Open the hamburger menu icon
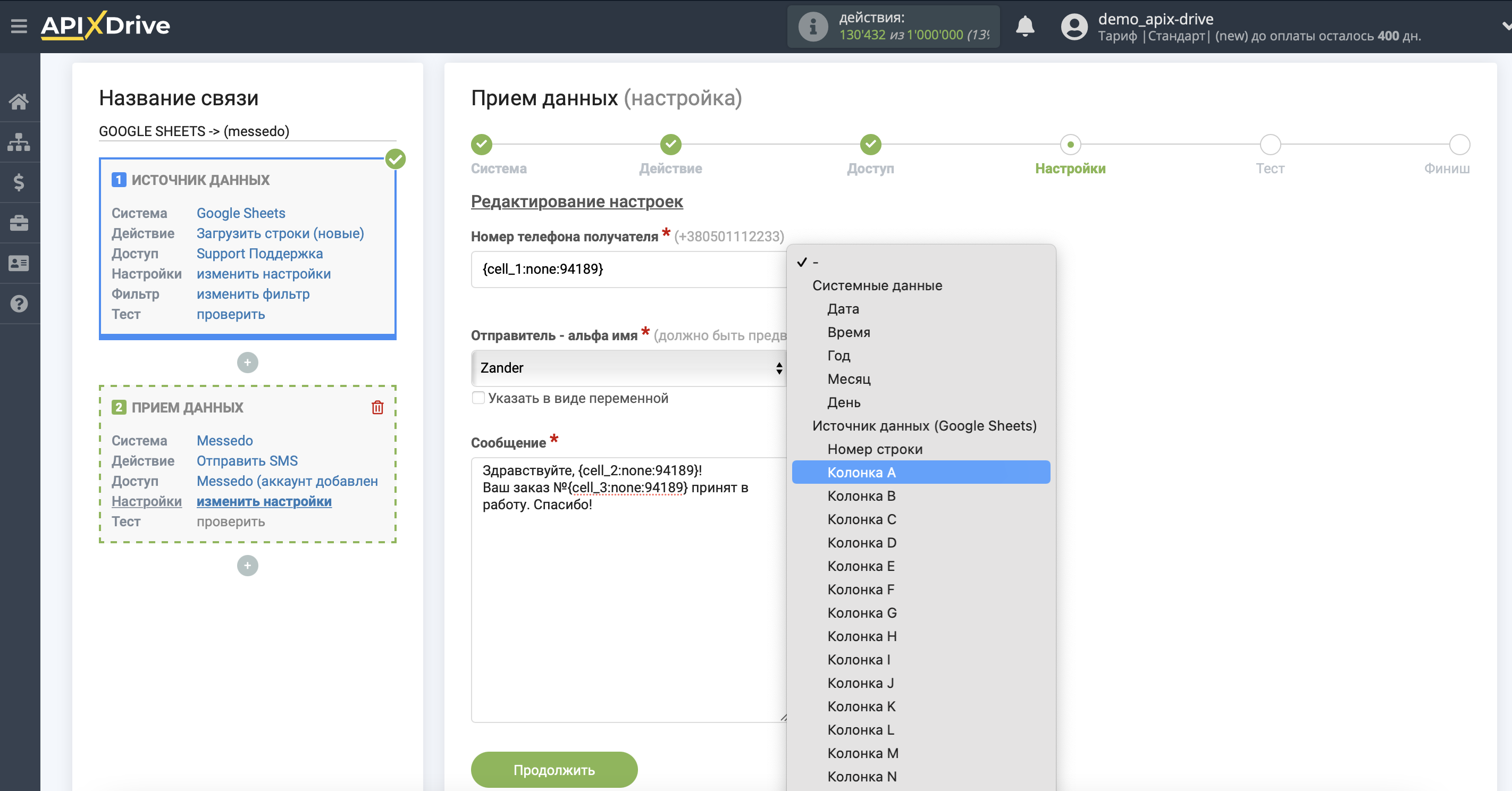This screenshot has height=791, width=1512. click(x=19, y=26)
